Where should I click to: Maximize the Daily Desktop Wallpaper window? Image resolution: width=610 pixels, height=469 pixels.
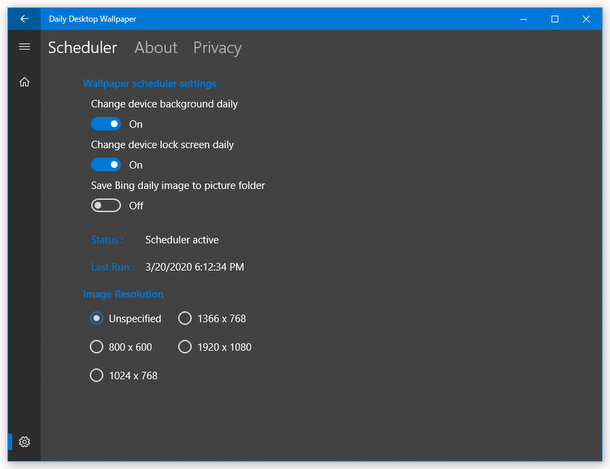pos(555,19)
